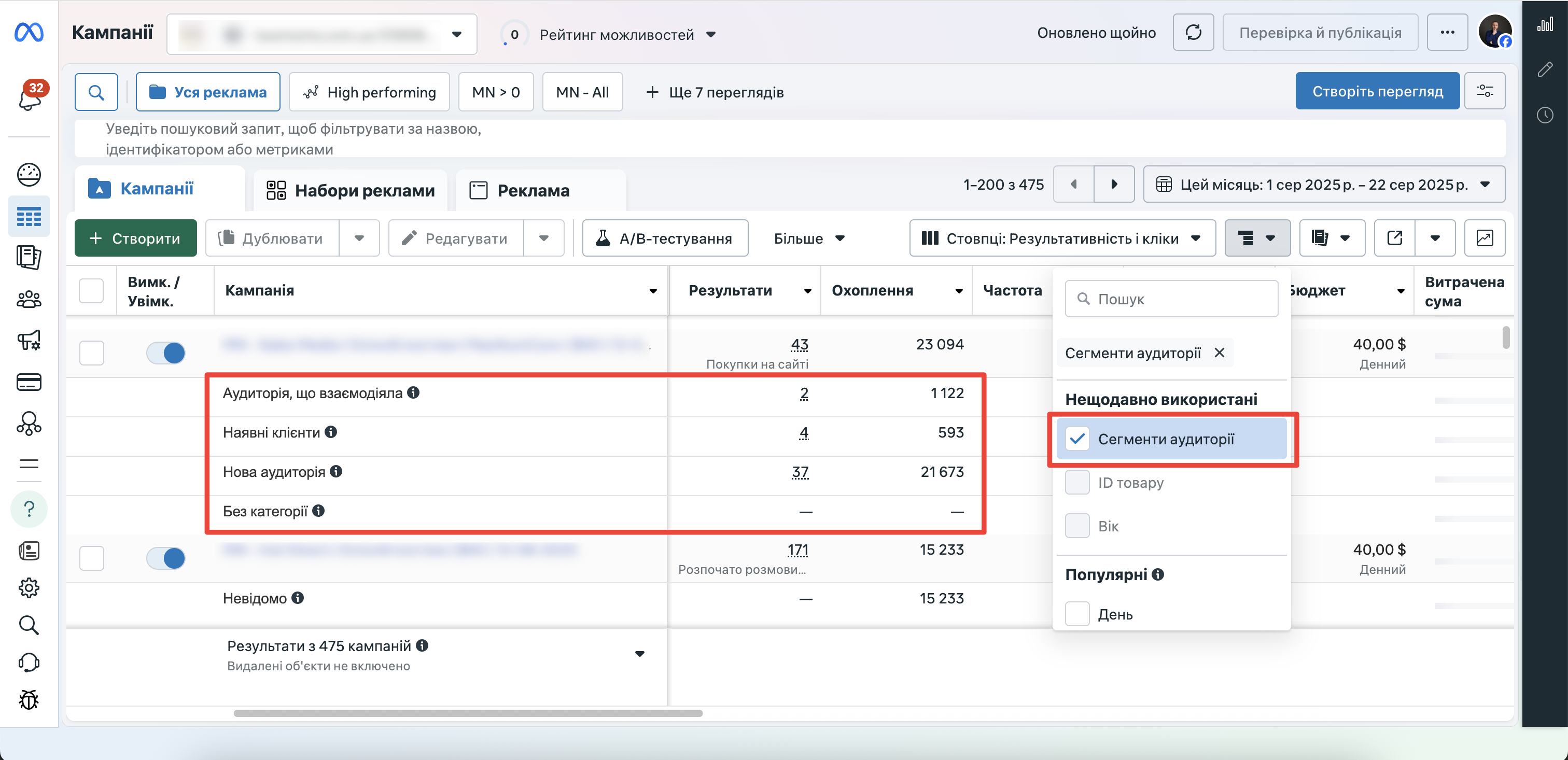This screenshot has width=1568, height=760.
Task: Open the campaigns table grid icon
Action: (x=29, y=216)
